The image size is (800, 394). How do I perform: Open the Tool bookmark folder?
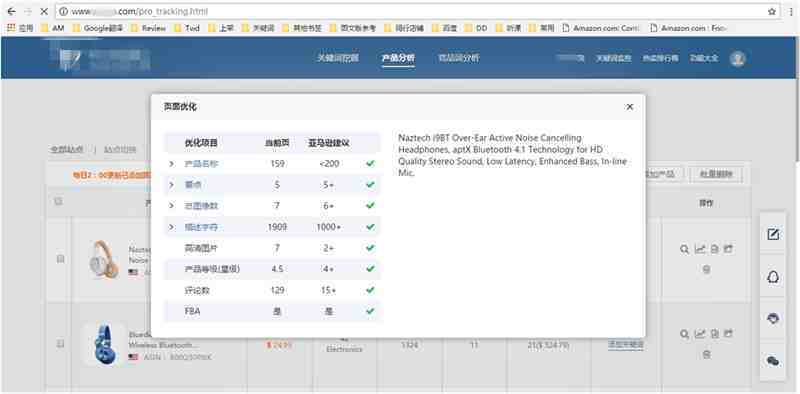(x=187, y=28)
